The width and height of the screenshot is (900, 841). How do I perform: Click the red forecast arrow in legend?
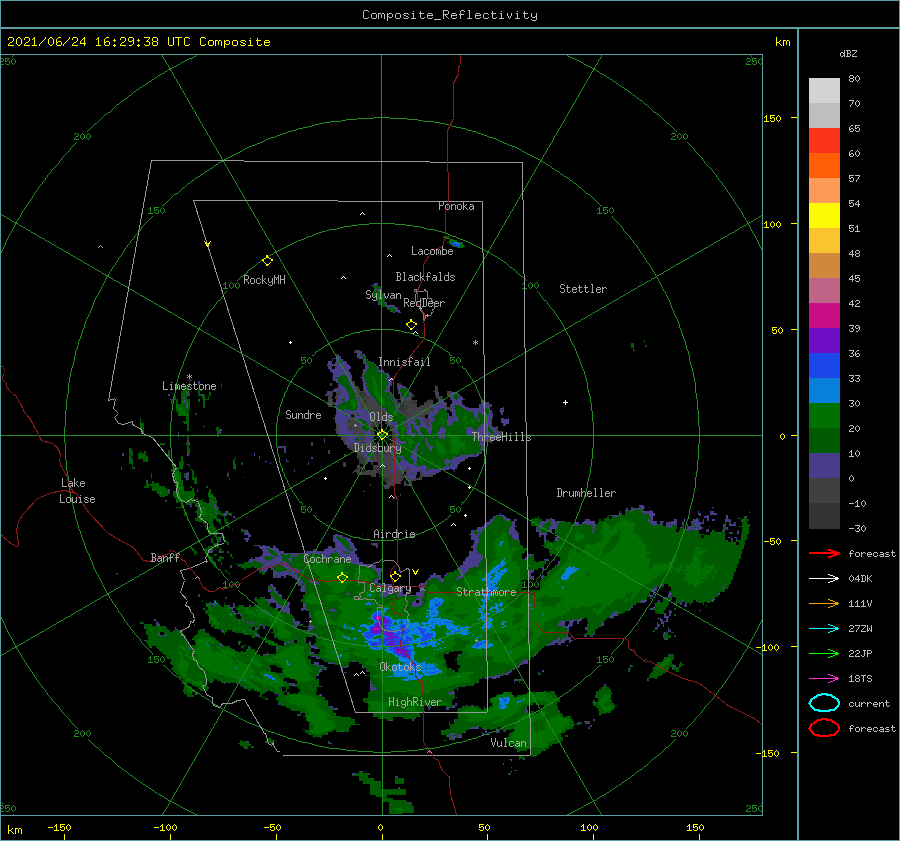click(x=824, y=553)
